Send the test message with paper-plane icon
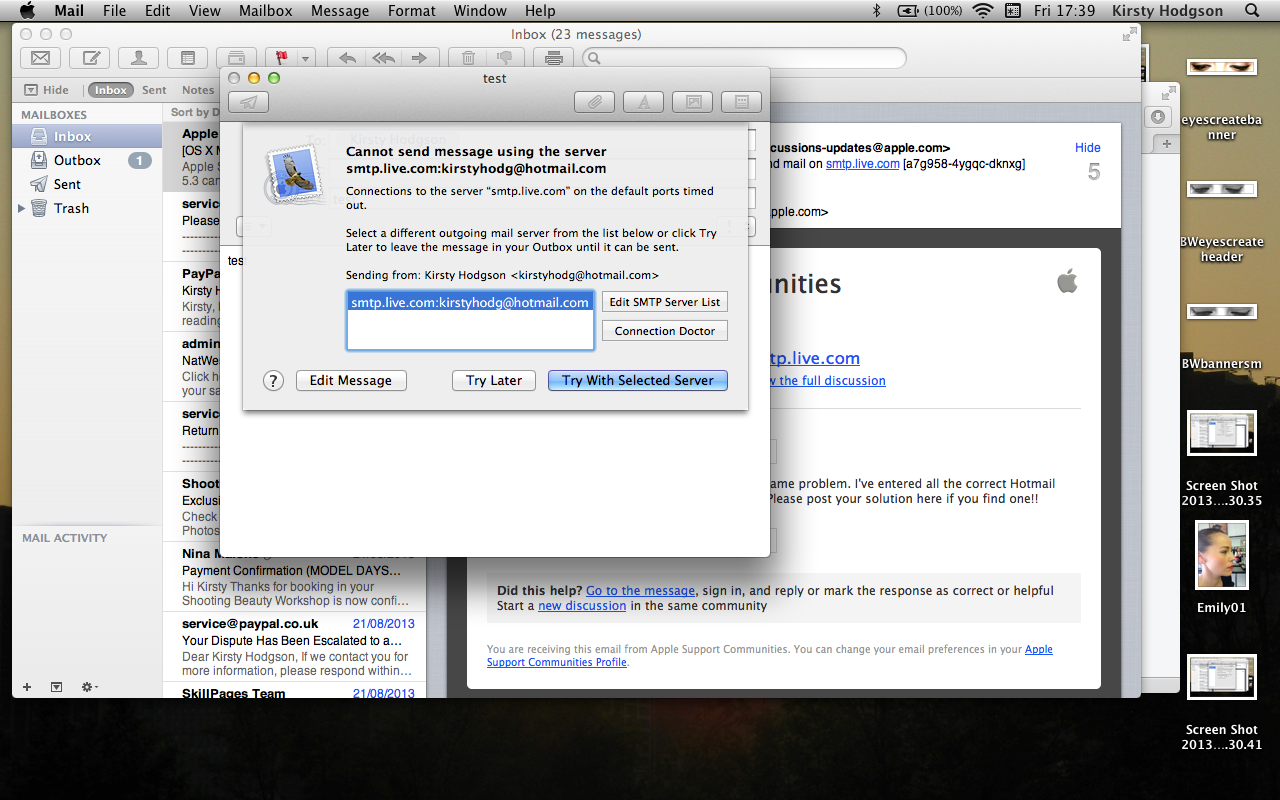The height and width of the screenshot is (800, 1280). (248, 102)
